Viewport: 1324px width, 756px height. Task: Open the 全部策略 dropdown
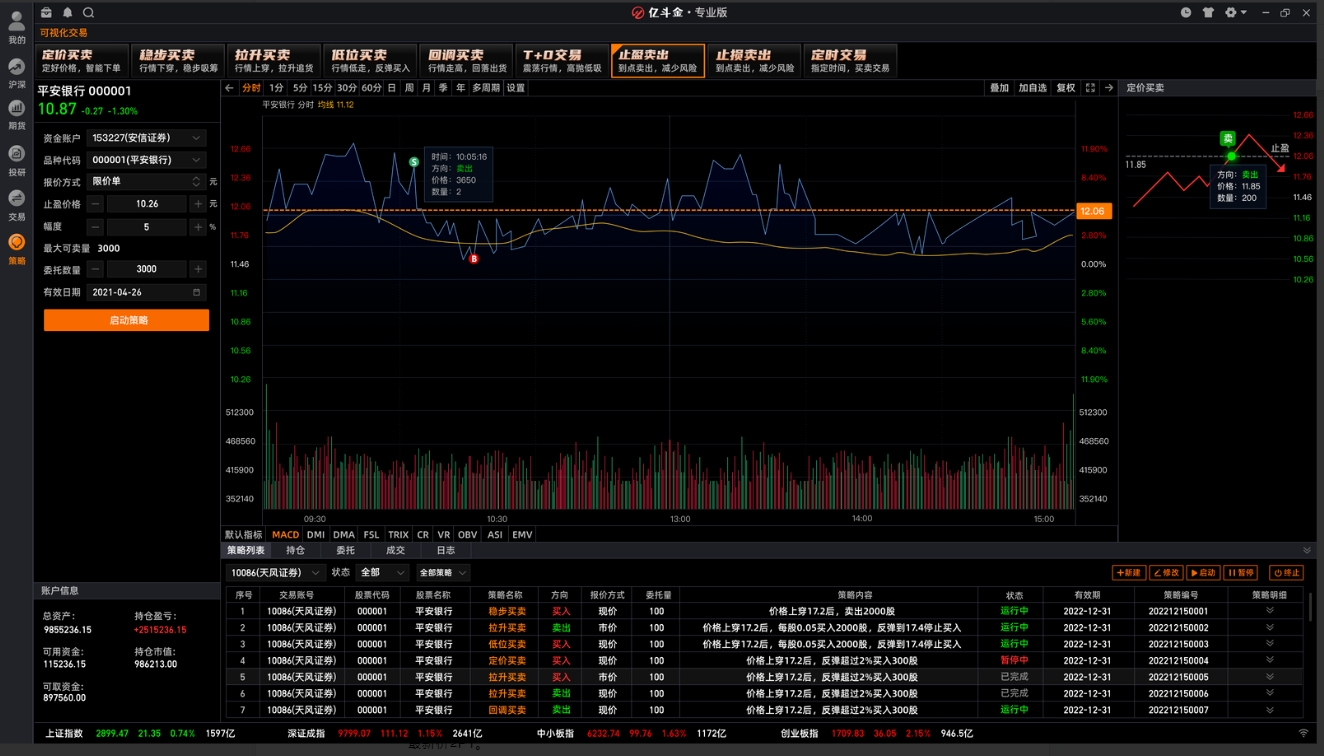pos(443,573)
